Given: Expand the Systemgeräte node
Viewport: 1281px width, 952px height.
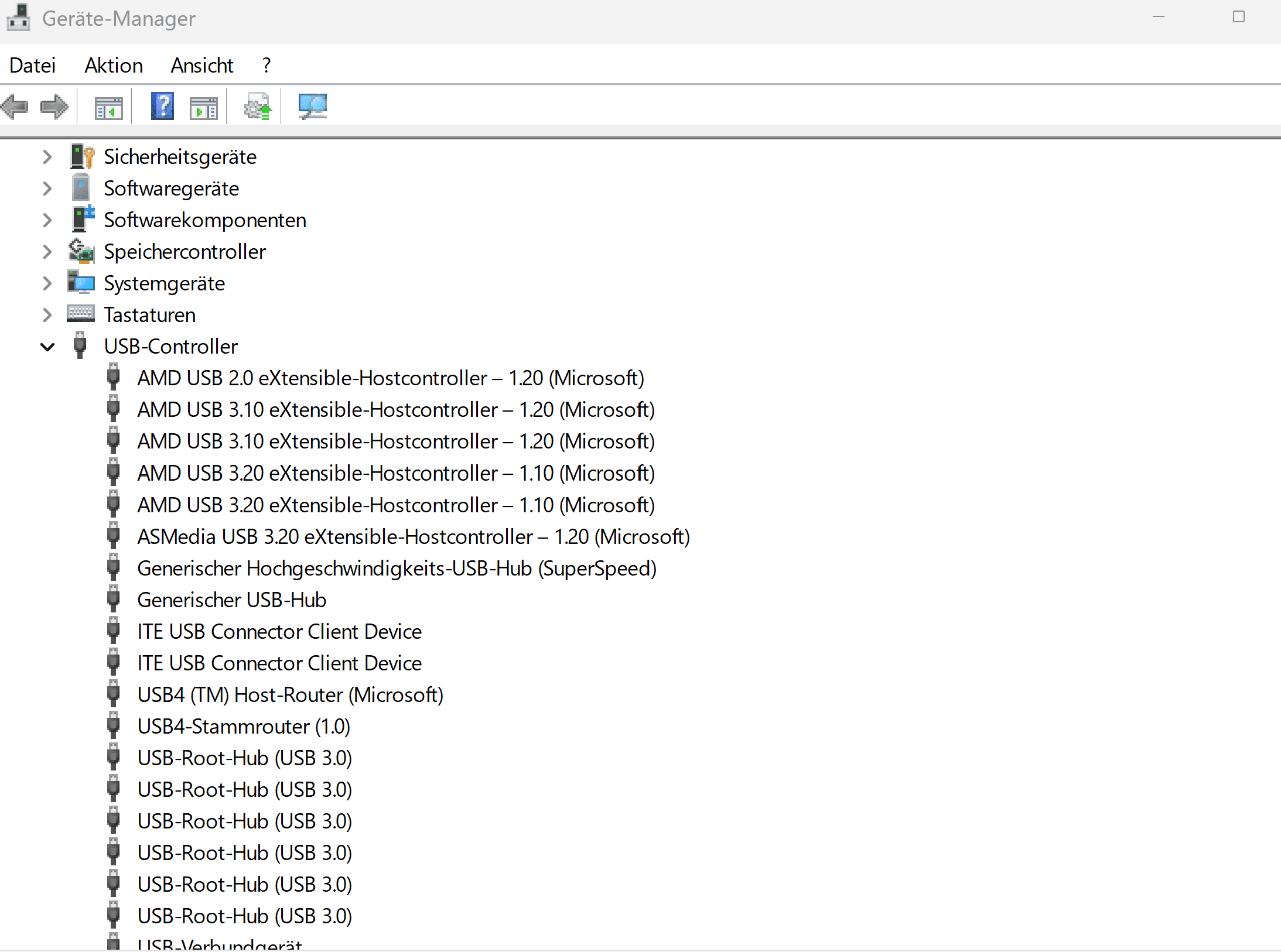Looking at the screenshot, I should click(x=47, y=283).
